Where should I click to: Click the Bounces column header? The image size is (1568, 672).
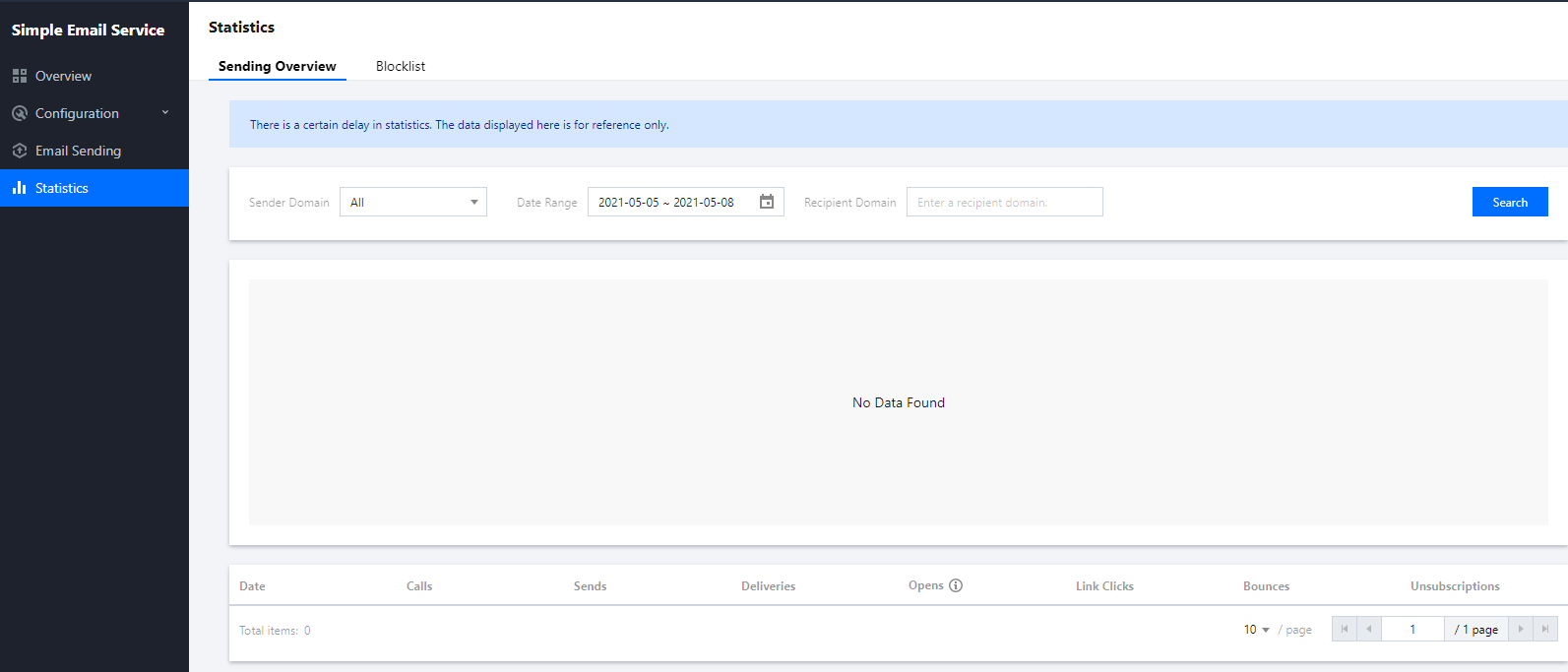(x=1266, y=585)
